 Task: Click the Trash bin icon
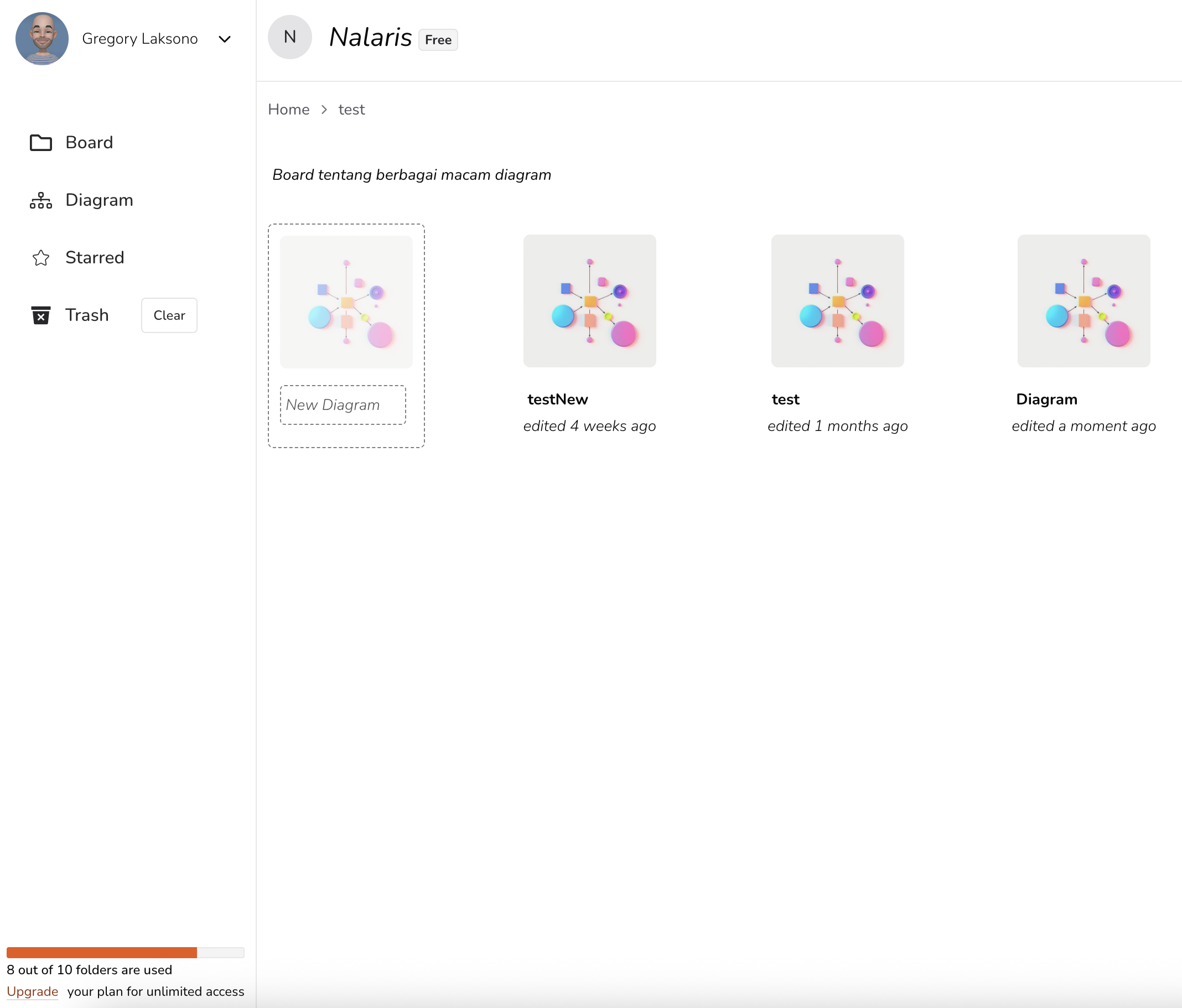(x=40, y=315)
